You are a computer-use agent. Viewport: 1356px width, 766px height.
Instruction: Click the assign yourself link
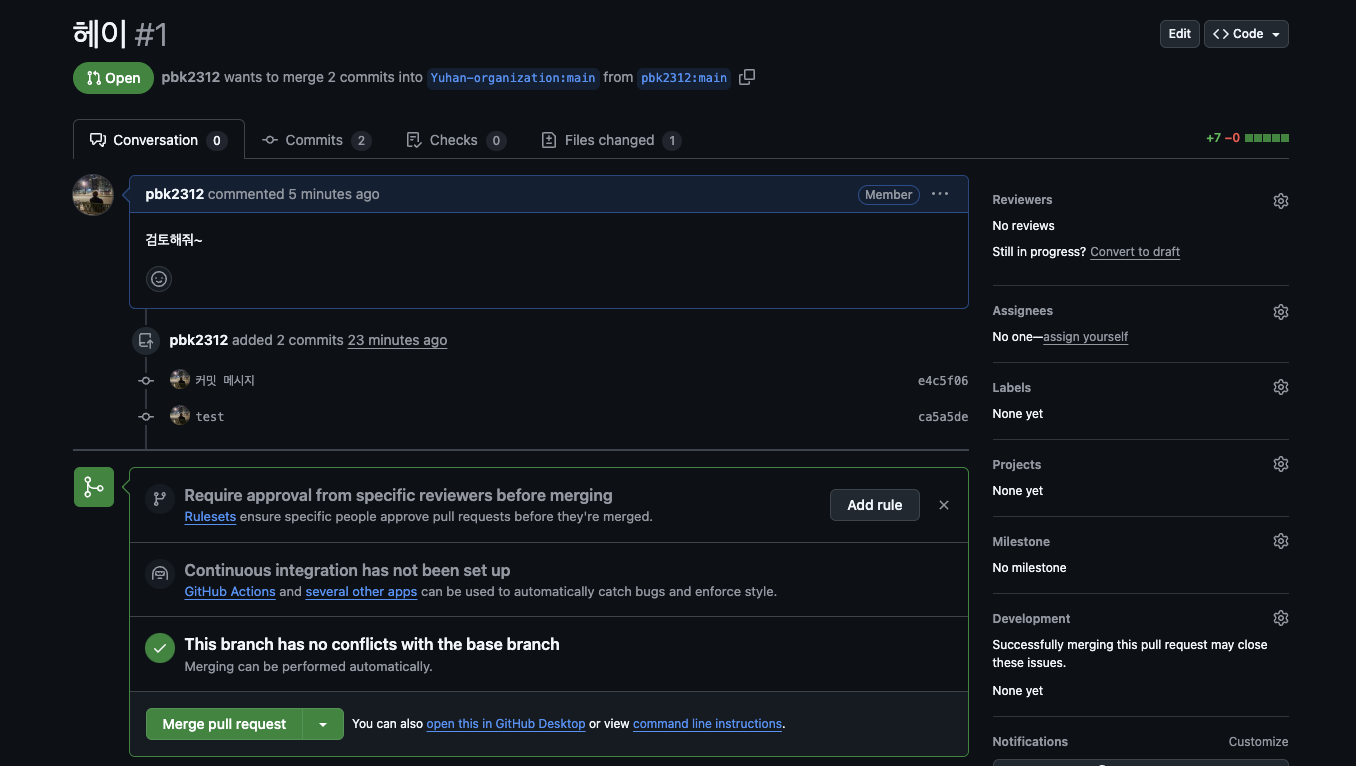(1085, 337)
